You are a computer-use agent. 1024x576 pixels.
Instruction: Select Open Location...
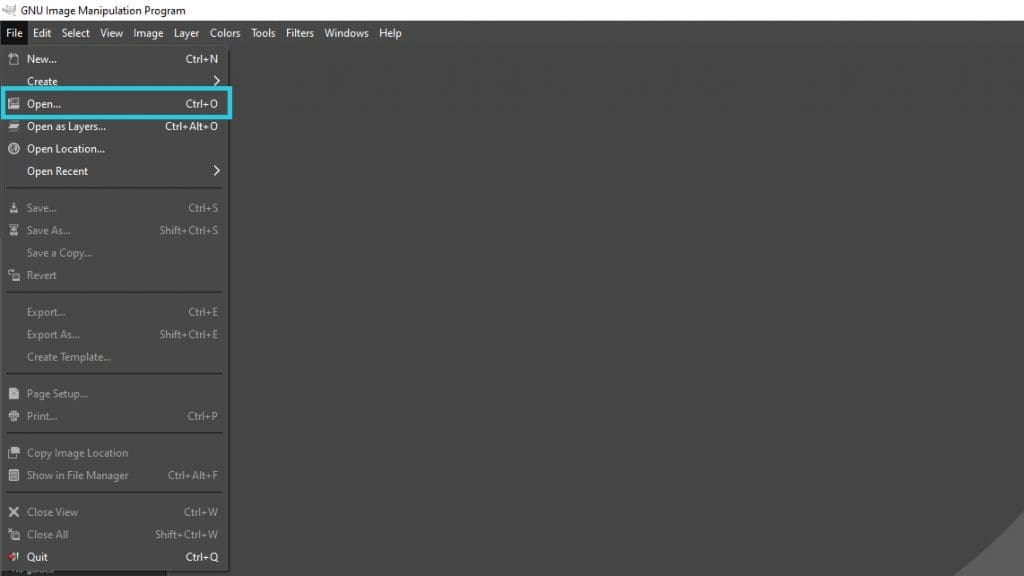[x=114, y=149]
